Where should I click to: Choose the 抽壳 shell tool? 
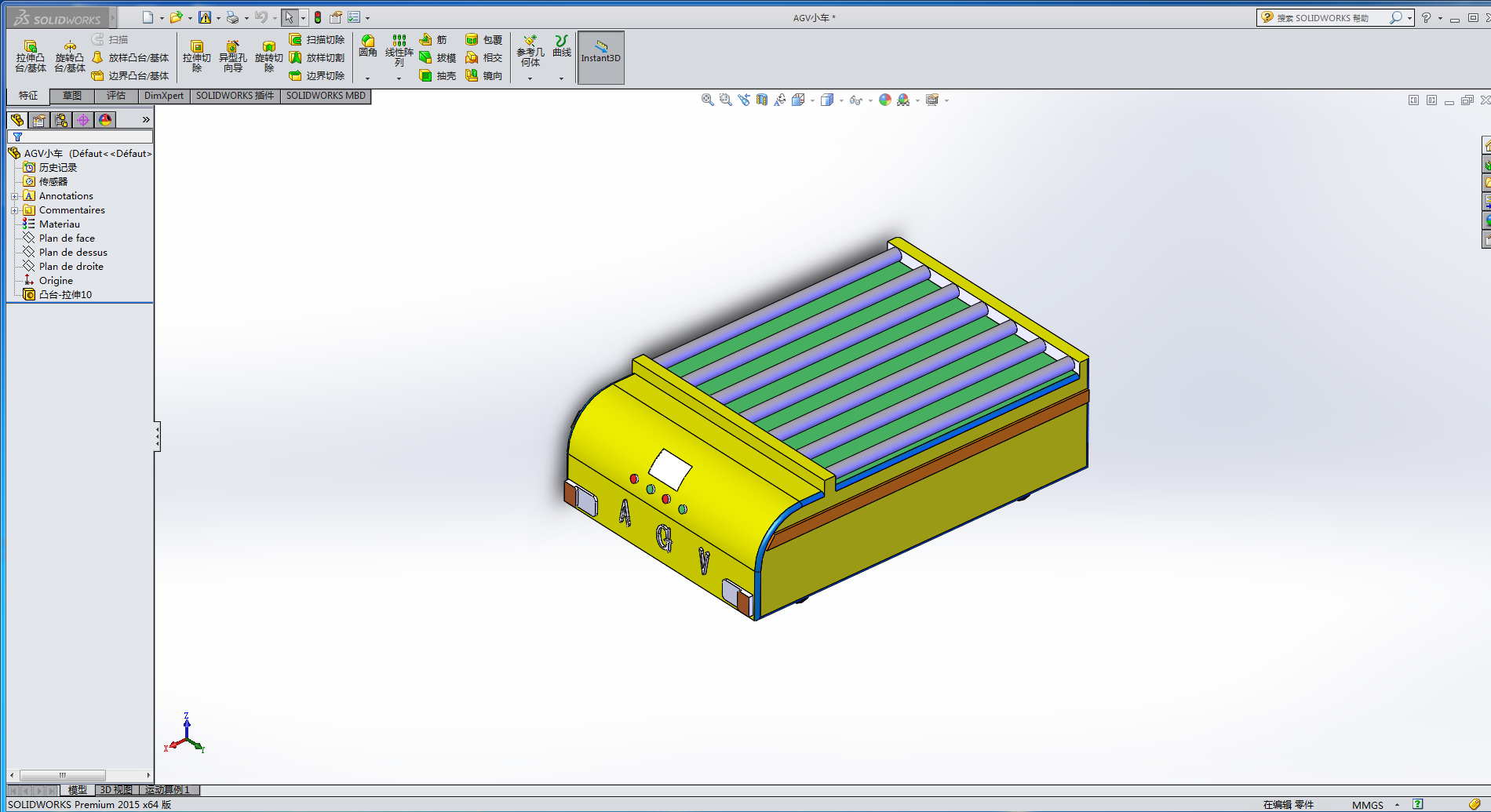(437, 75)
